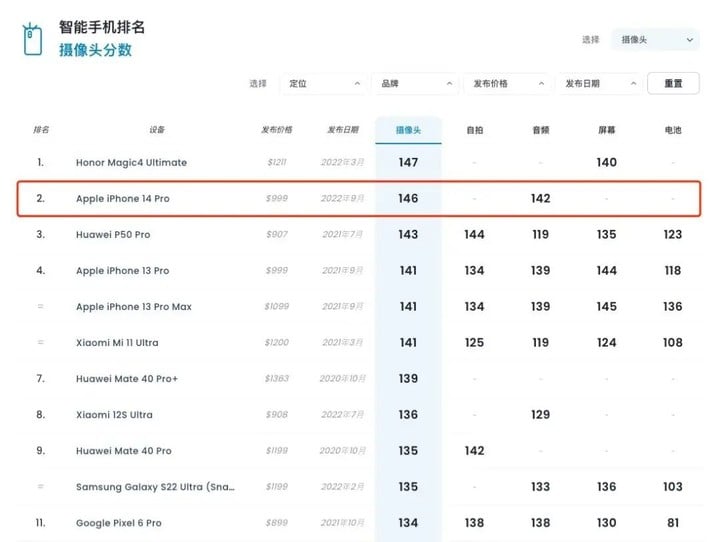
Task: Click the 排名 column header
Action: (x=41, y=130)
